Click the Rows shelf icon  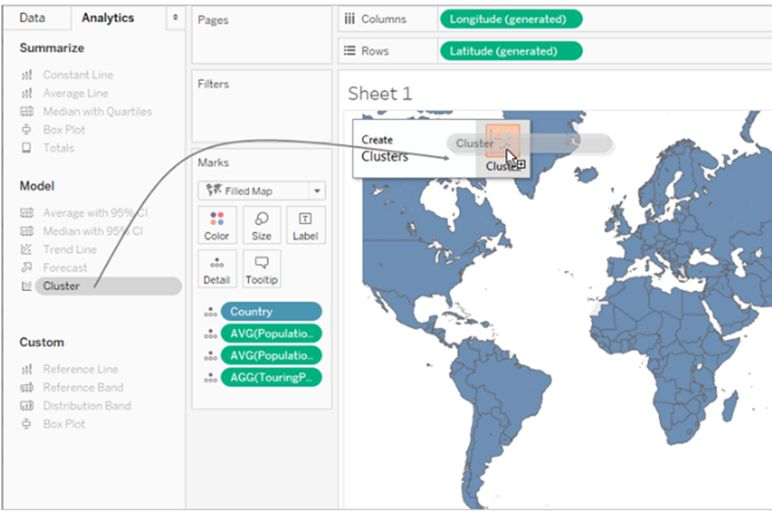click(x=350, y=51)
